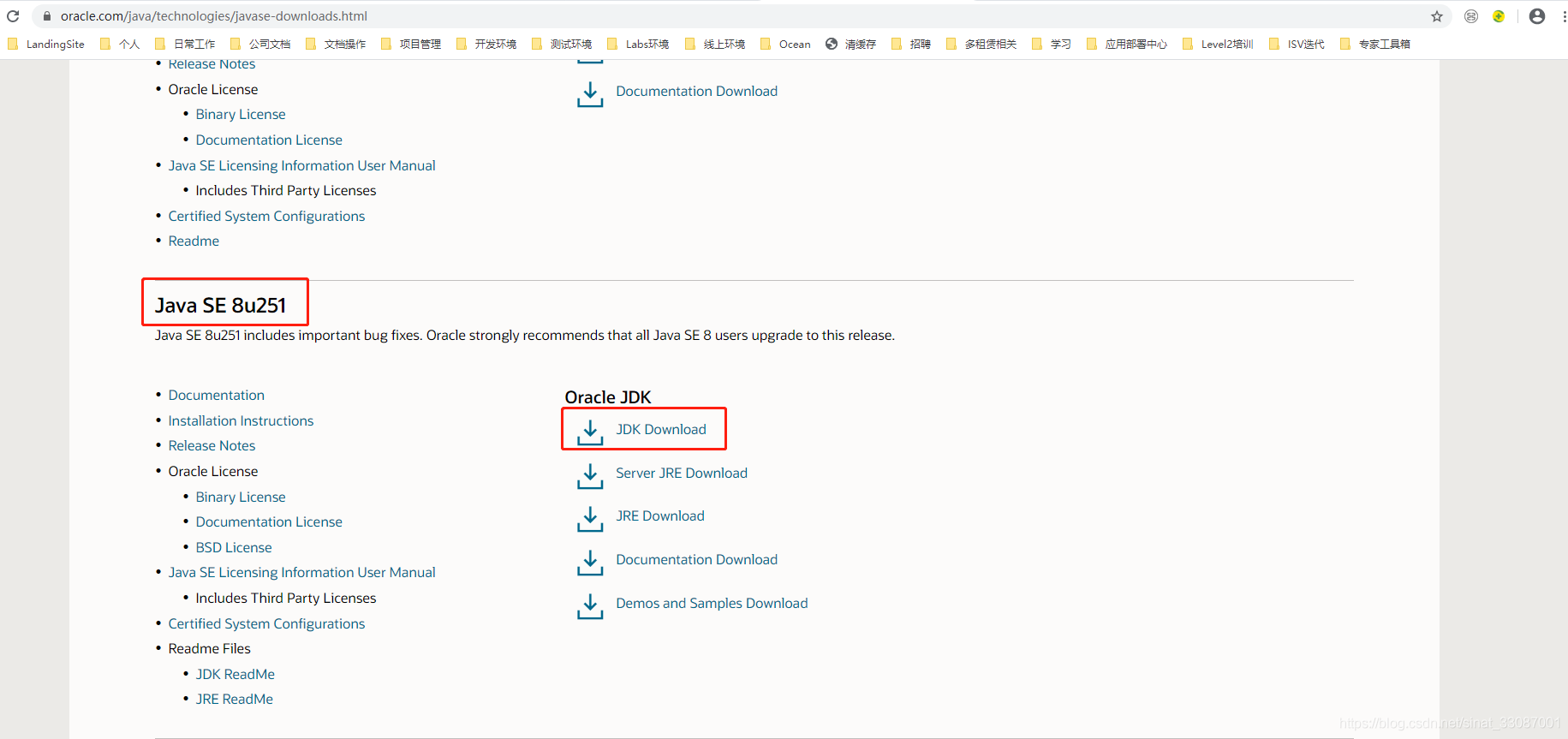
Task: Open Documentation License just above BSD License
Action: point(269,522)
